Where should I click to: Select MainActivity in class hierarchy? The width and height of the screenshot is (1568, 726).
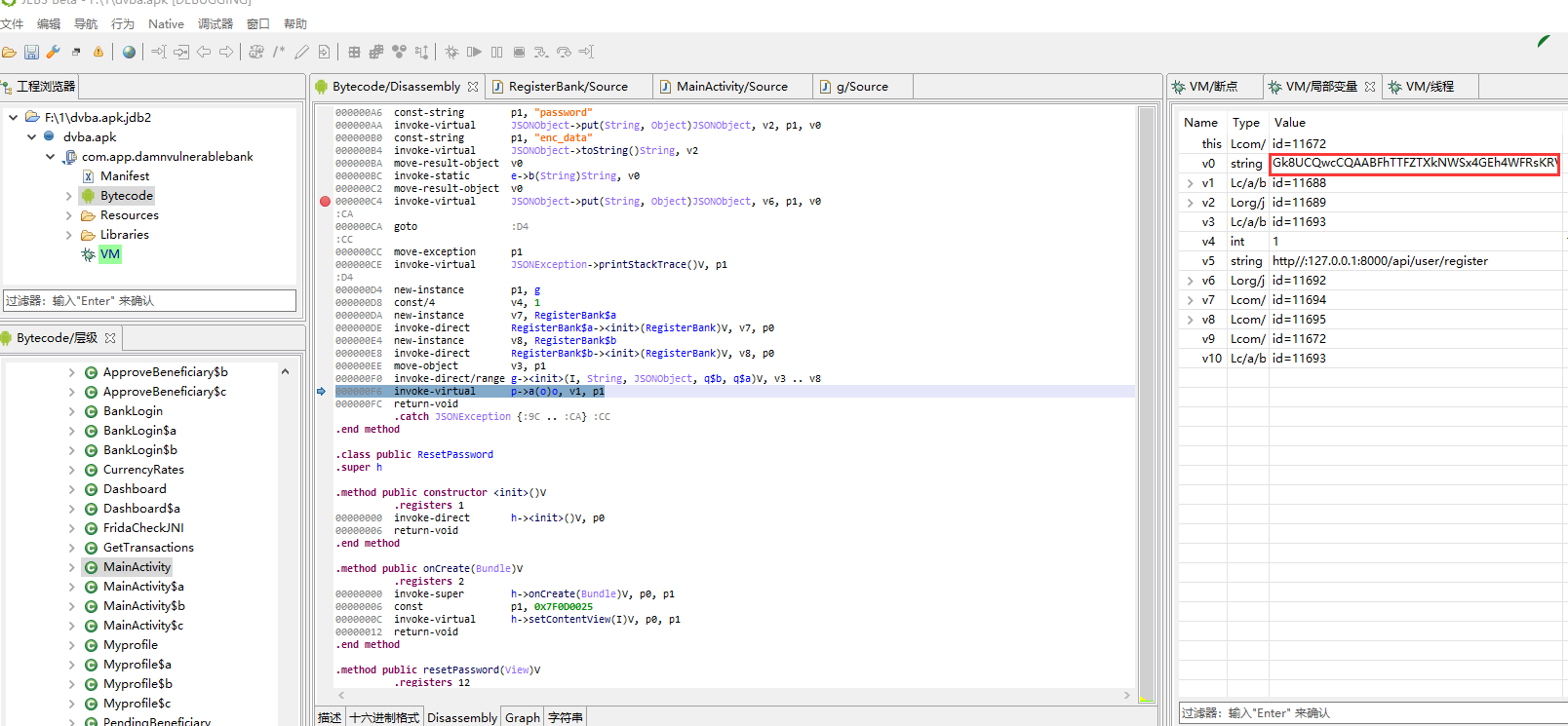coord(137,567)
